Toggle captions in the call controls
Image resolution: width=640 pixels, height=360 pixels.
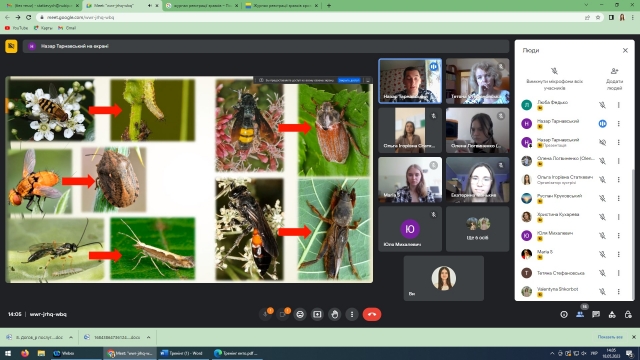pyautogui.click(x=300, y=314)
